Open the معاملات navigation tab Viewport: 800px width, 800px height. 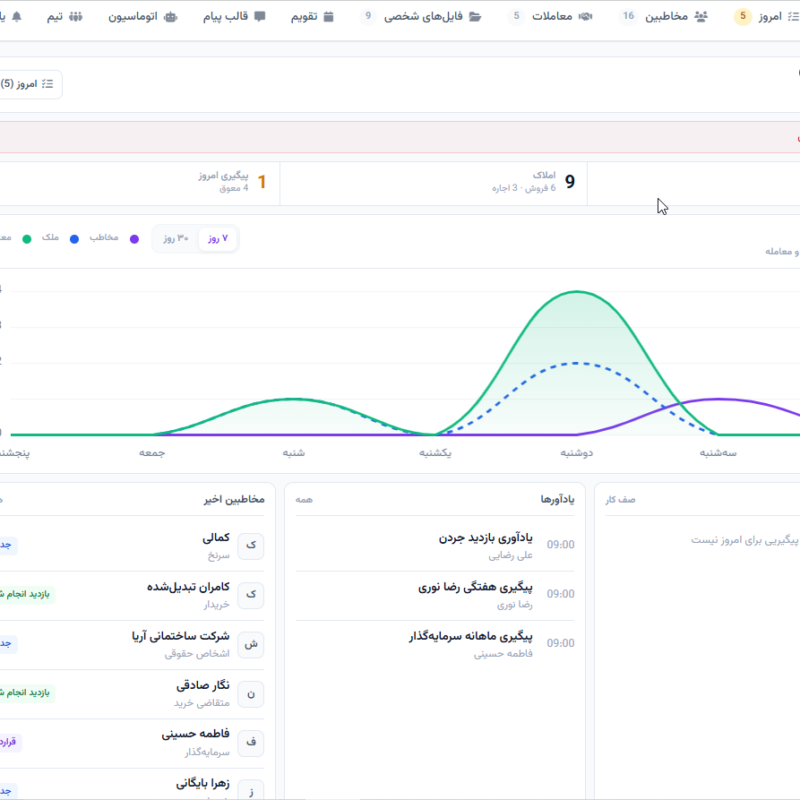(x=550, y=16)
